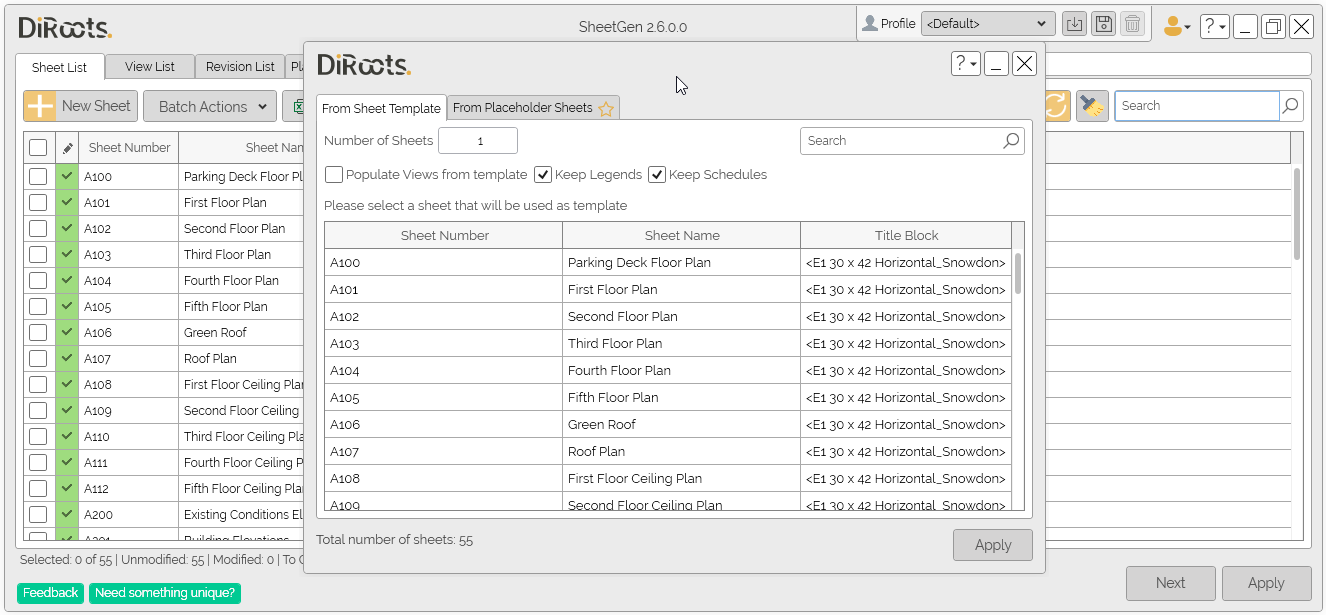Screen dimensions: 1326x615
Task: Open the Profile dropdown
Action: point(987,24)
